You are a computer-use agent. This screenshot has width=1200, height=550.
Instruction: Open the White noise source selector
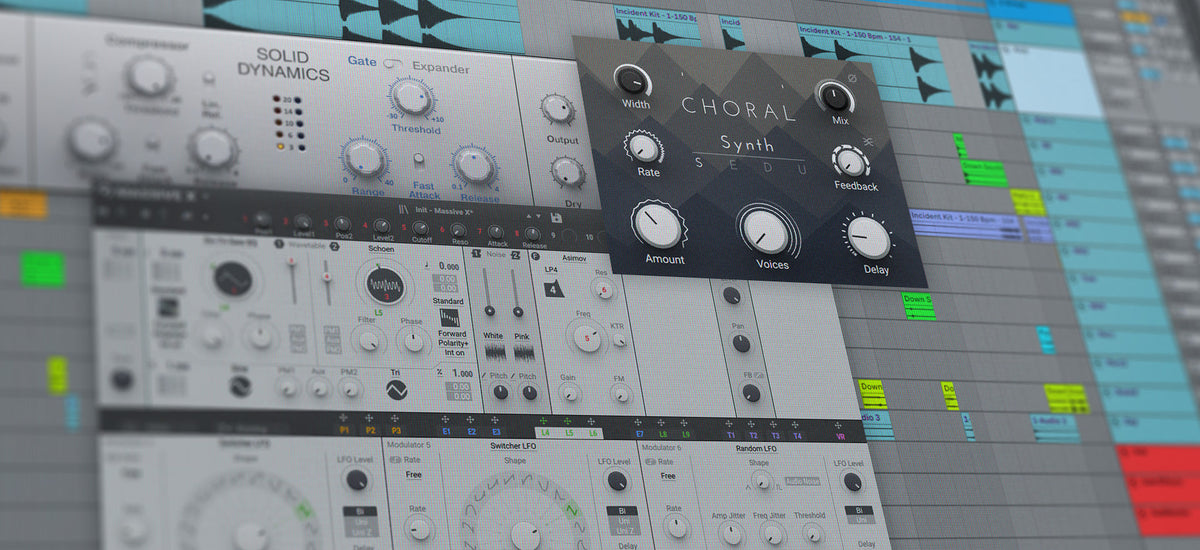tap(493, 336)
